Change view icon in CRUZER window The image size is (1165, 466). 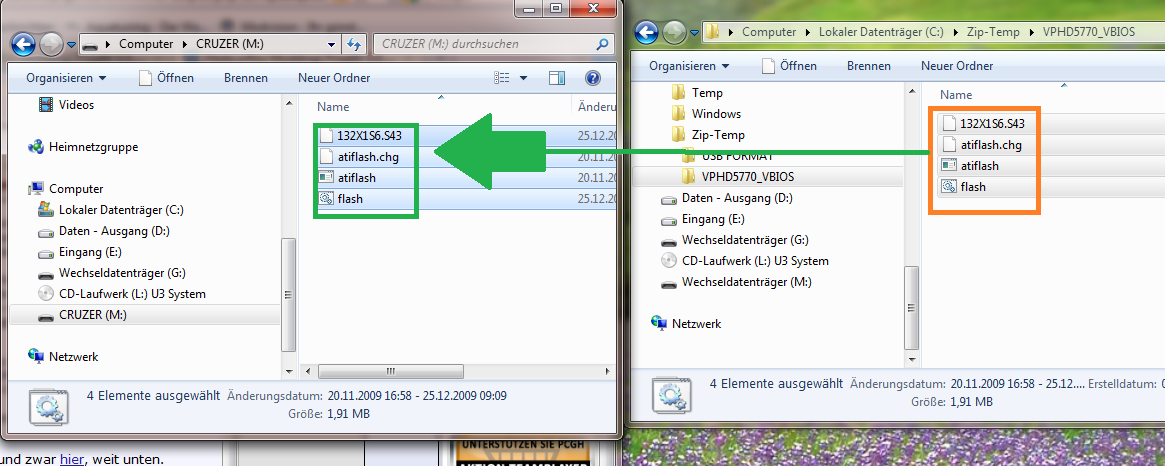click(502, 78)
